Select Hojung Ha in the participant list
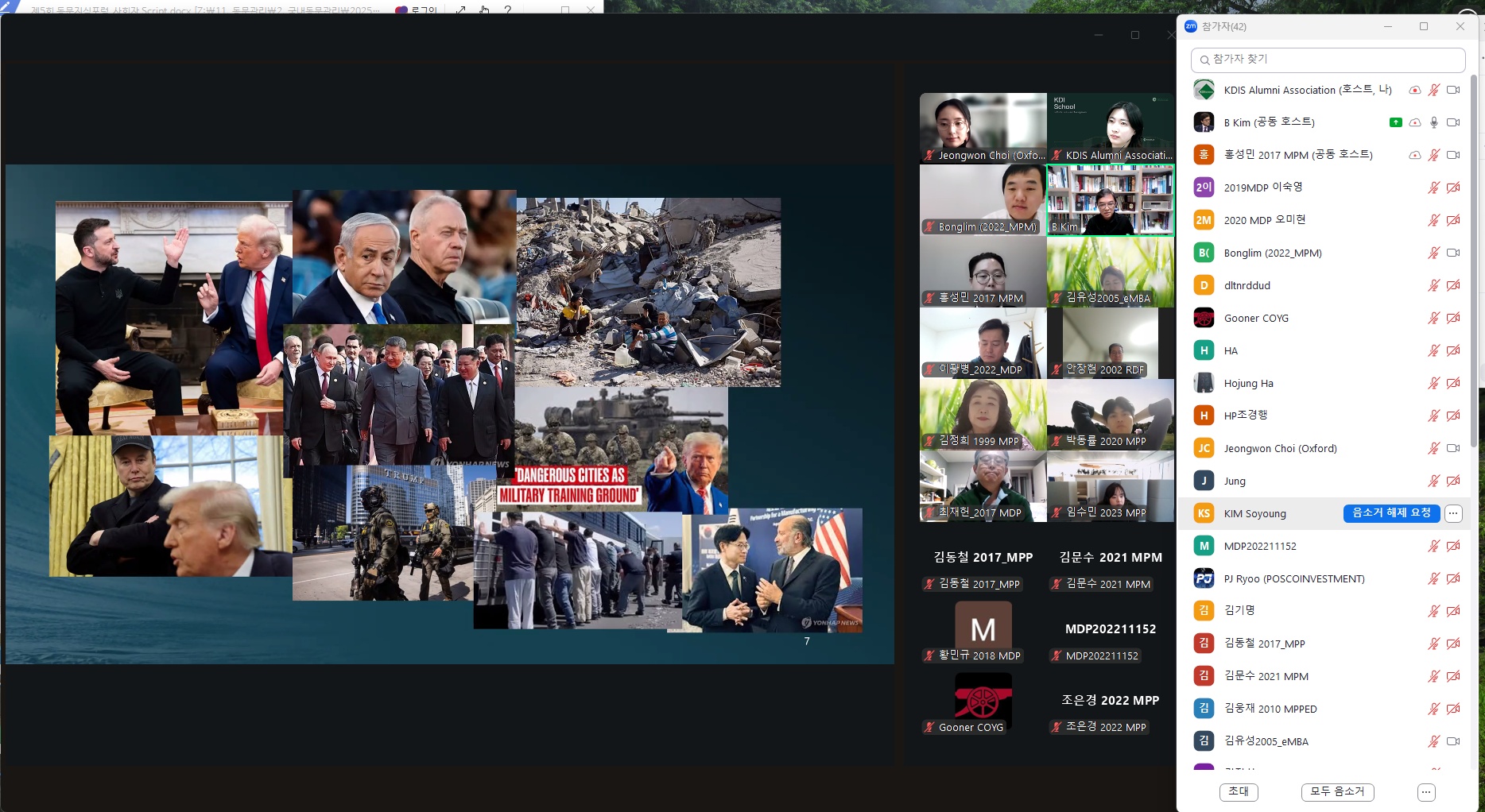This screenshot has width=1485, height=812. coord(1248,383)
